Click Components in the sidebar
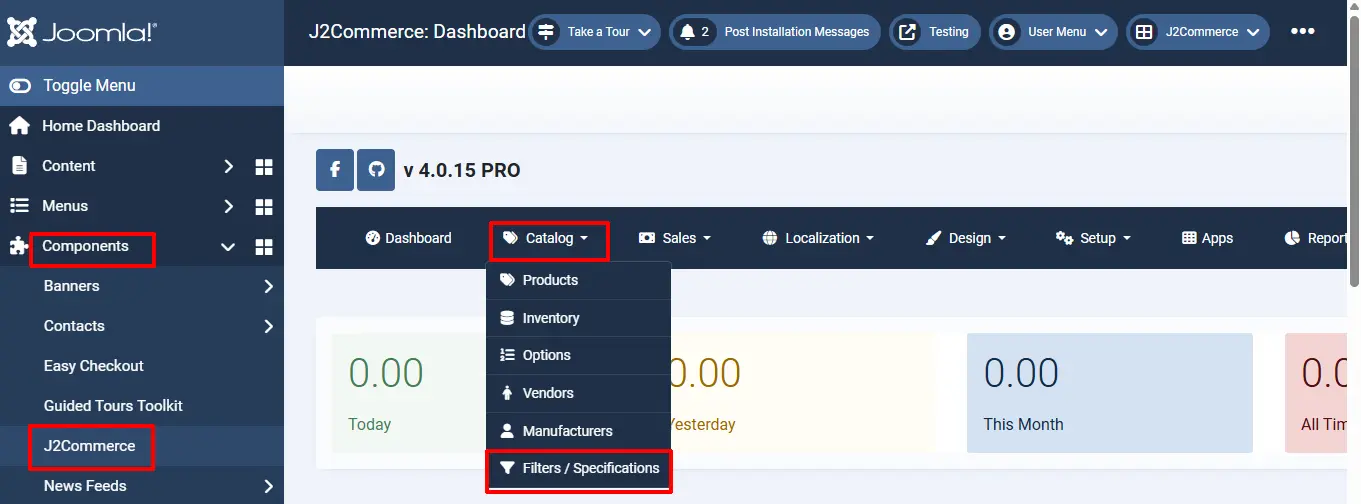Image resolution: width=1361 pixels, height=504 pixels. point(85,246)
